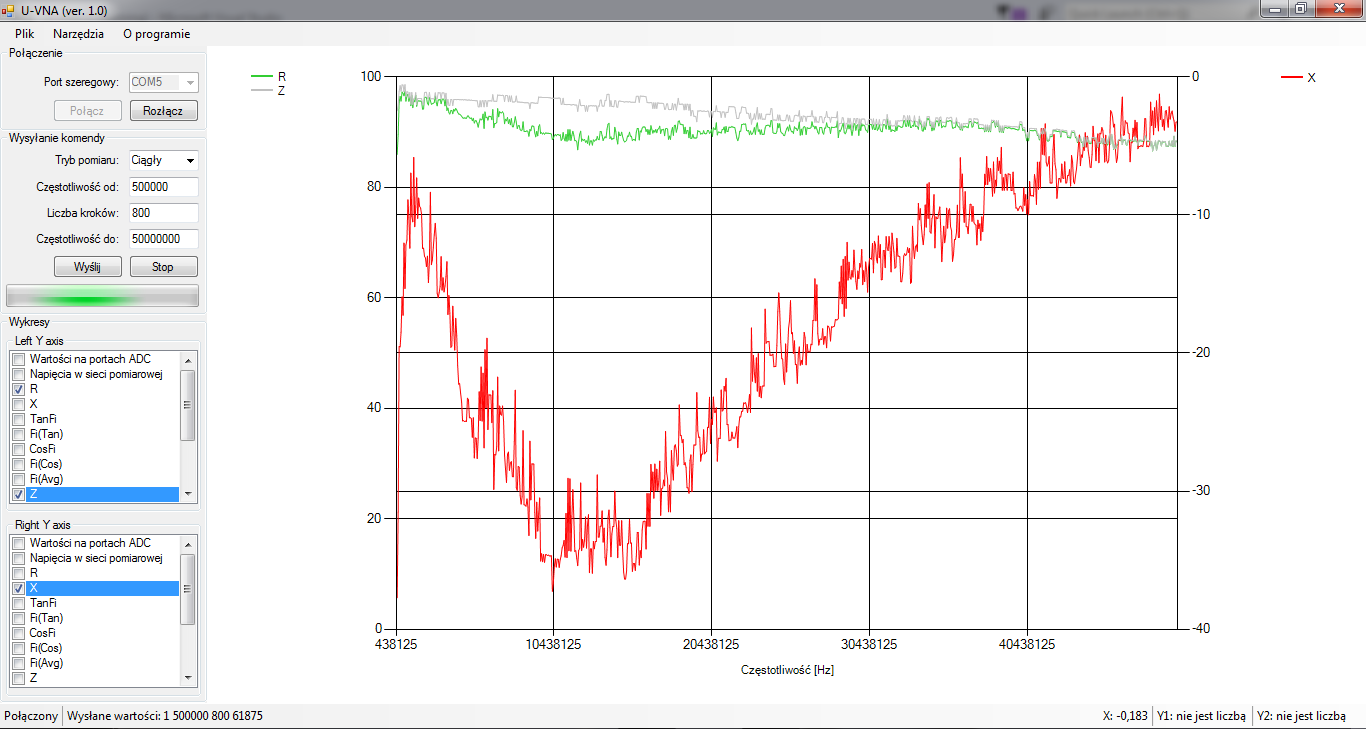This screenshot has height=729, width=1366.
Task: Click the Rozłącz button
Action: click(163, 111)
